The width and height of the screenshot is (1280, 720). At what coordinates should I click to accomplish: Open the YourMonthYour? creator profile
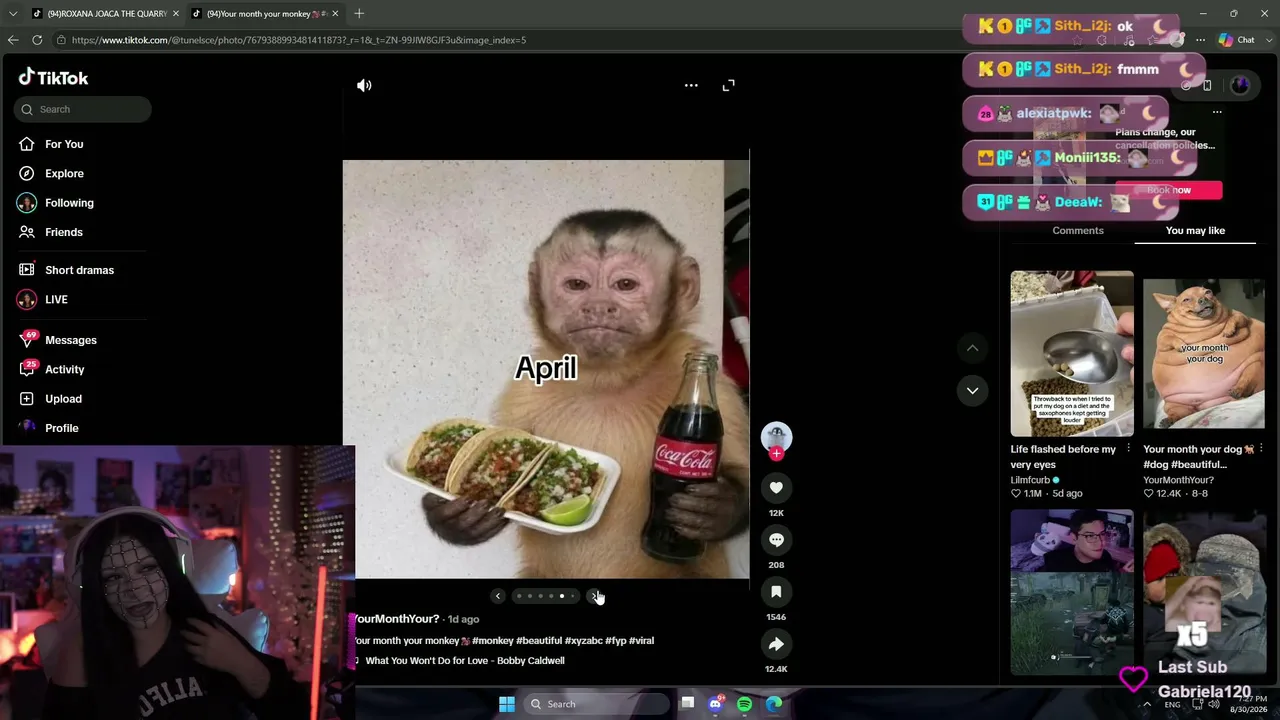click(x=396, y=619)
